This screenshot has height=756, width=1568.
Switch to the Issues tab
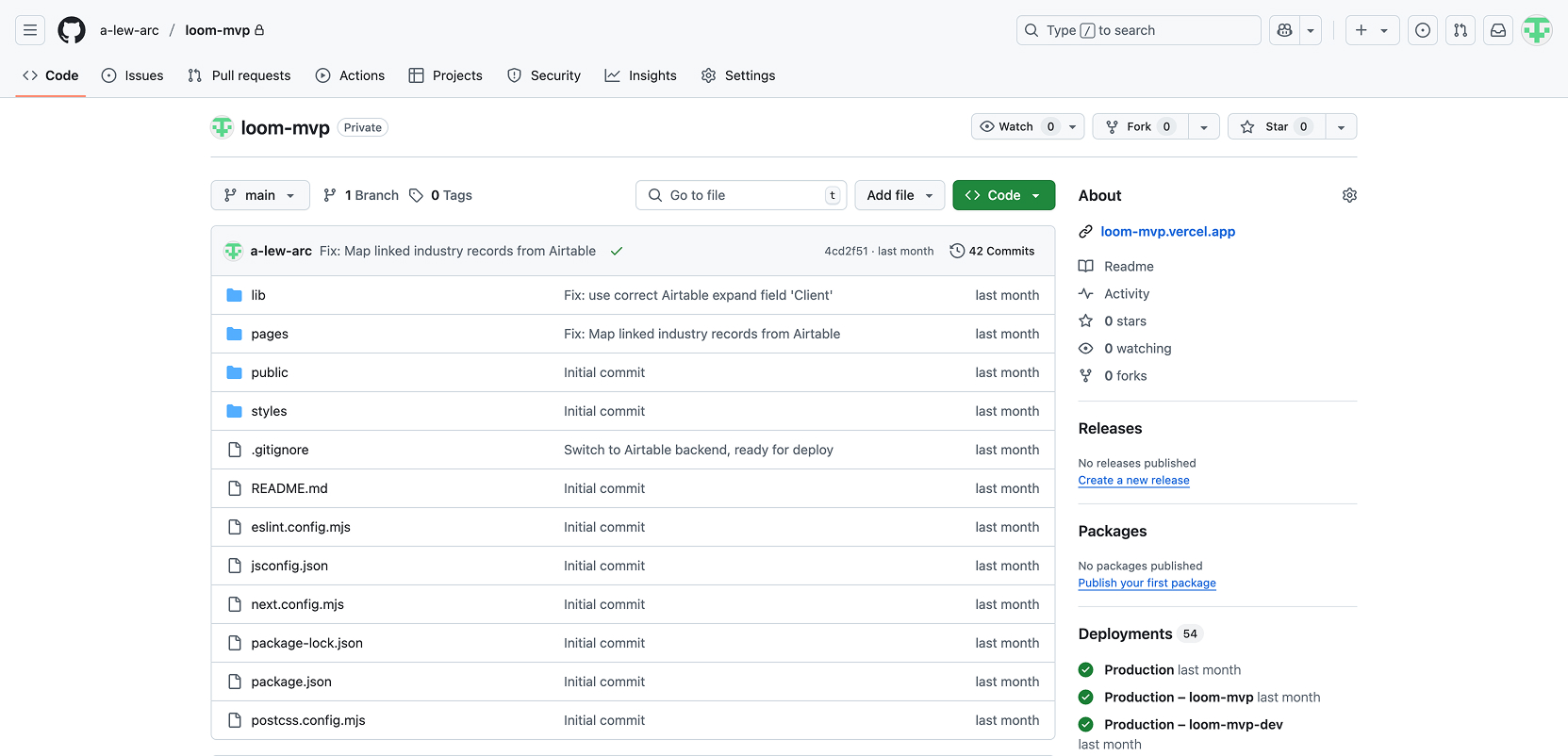tap(132, 75)
